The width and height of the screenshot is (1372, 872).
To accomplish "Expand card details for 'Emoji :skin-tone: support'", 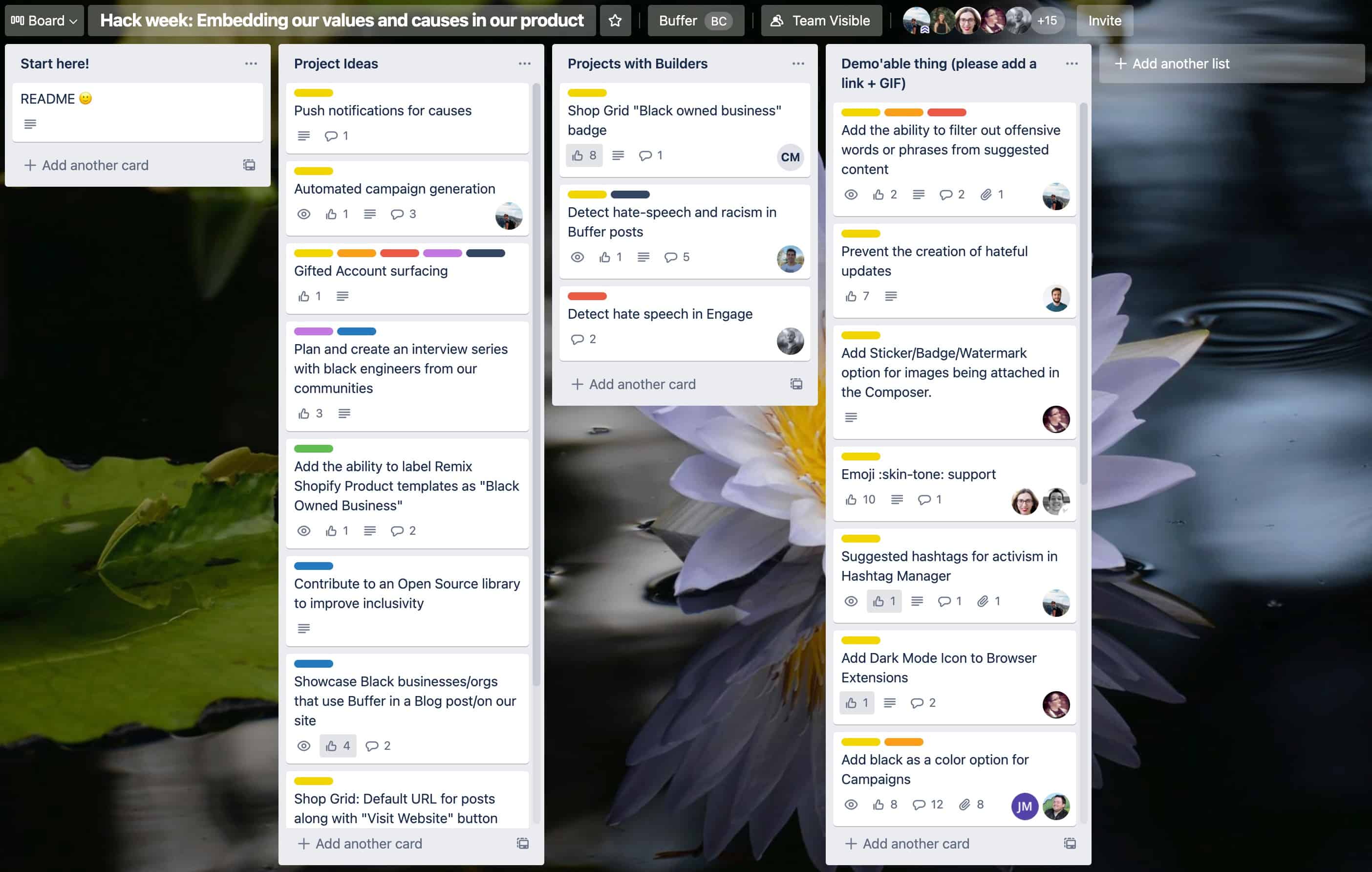I will (x=917, y=474).
